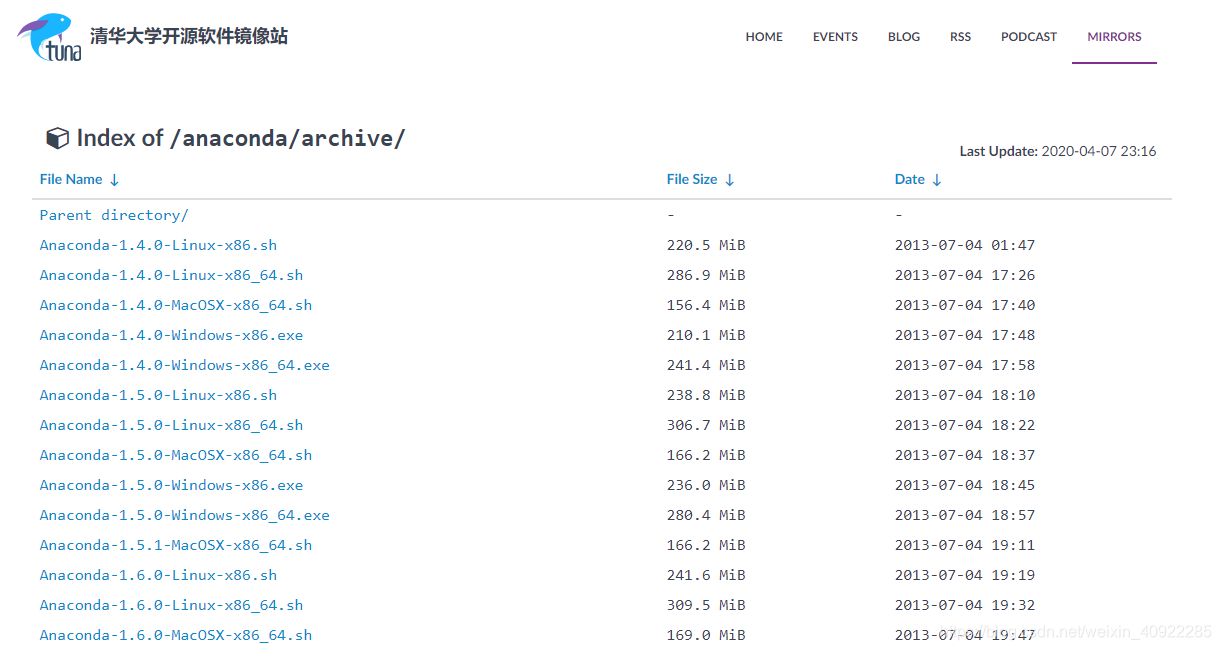Click the date 2013-07-04 18:45
The height and width of the screenshot is (650, 1221).
(x=965, y=485)
